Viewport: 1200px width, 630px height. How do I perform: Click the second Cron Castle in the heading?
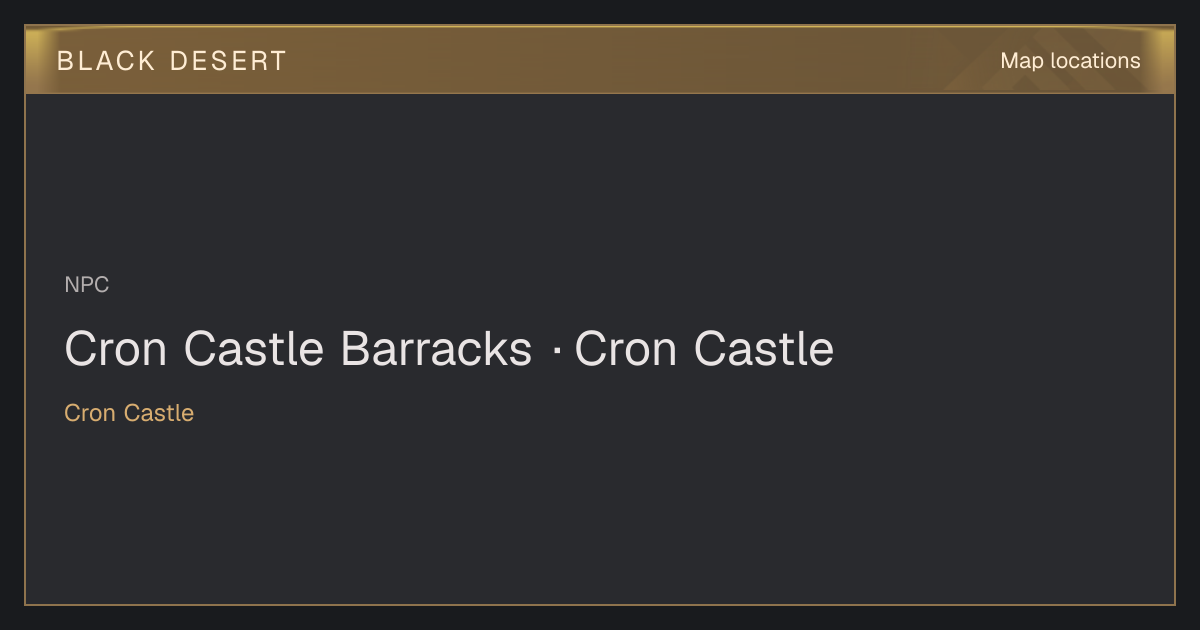704,349
